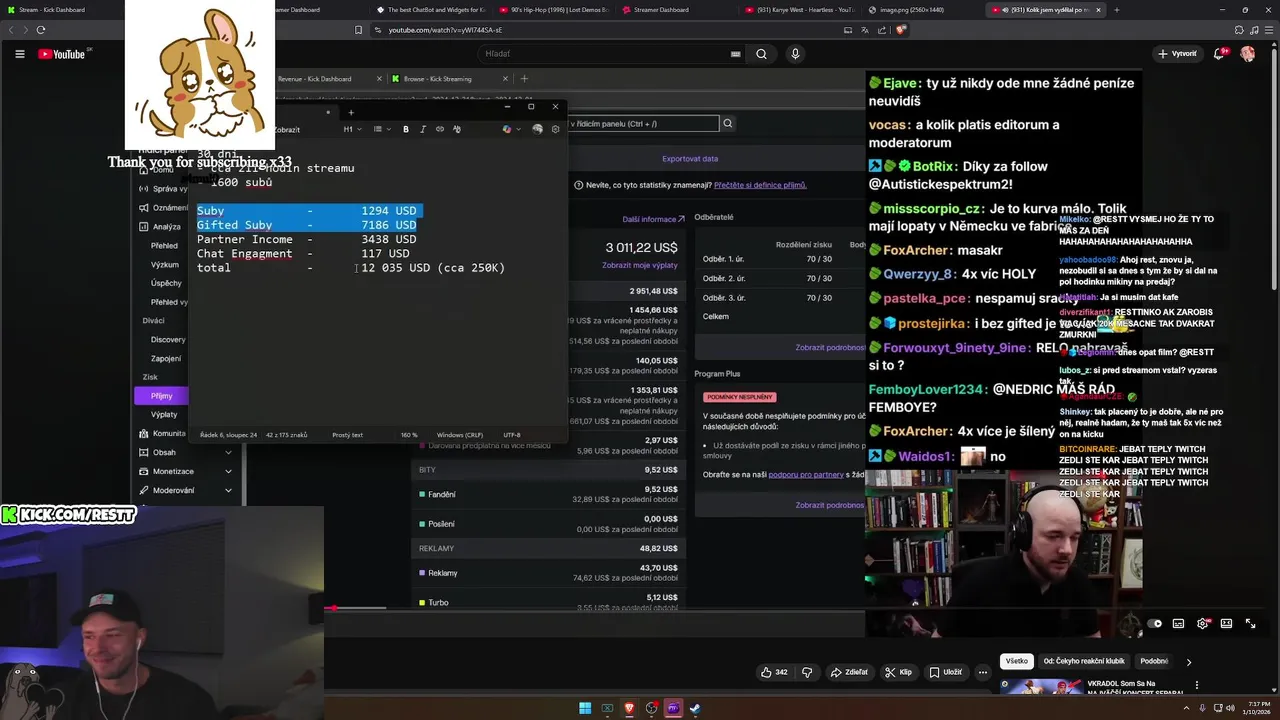Like the video with thumbs up button
The image size is (1280, 720).
pyautogui.click(x=774, y=672)
